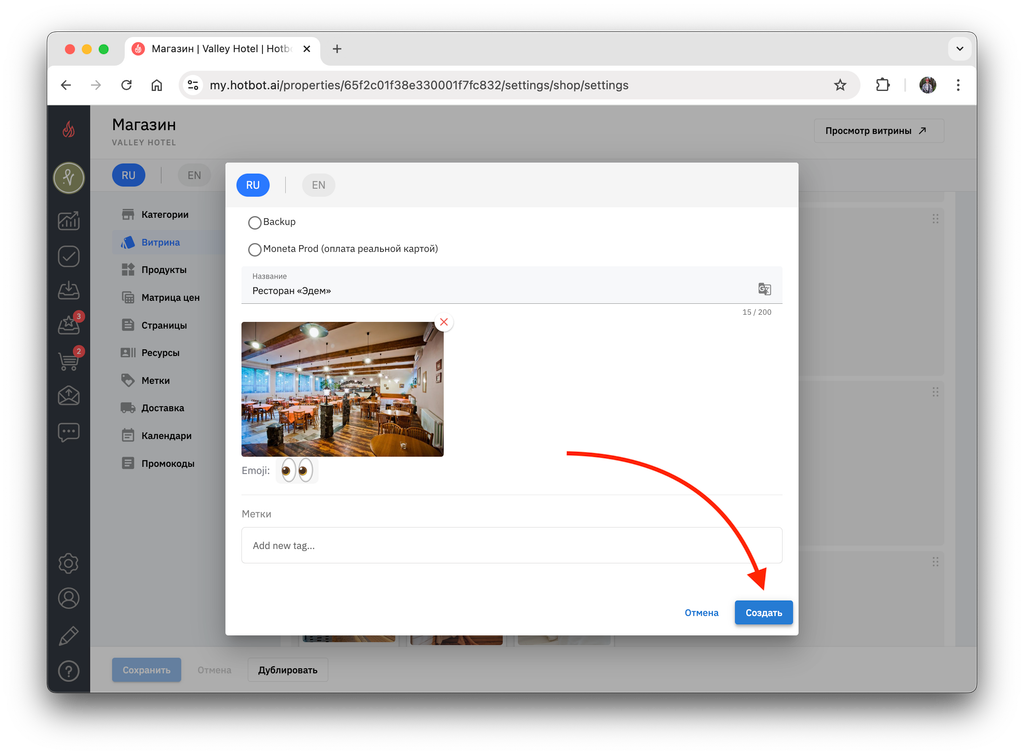Screen dimensions: 1024x755
Task: Close the Магазин browser tab
Action: 306,49
